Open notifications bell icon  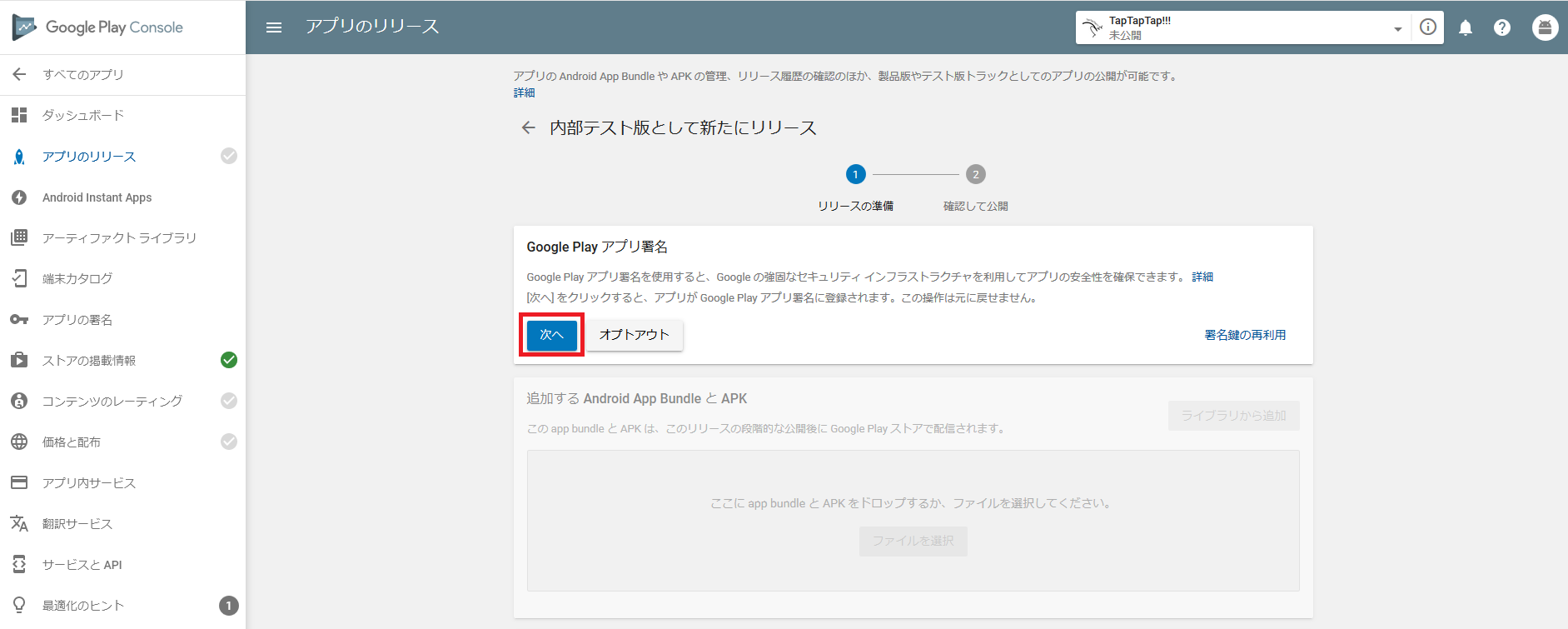[x=1466, y=28]
